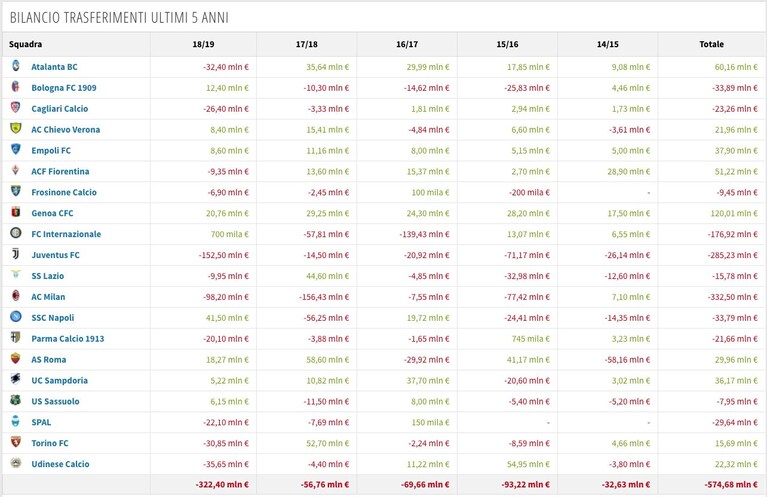The image size is (767, 497).
Task: Open the Bologna FC 1909 link
Action: point(64,88)
